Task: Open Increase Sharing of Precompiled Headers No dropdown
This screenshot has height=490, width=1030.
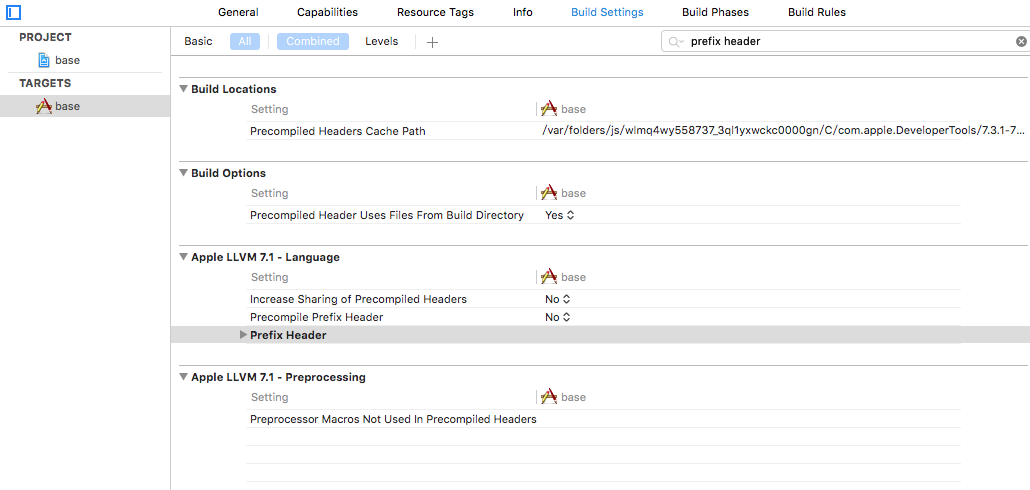Action: pyautogui.click(x=558, y=299)
